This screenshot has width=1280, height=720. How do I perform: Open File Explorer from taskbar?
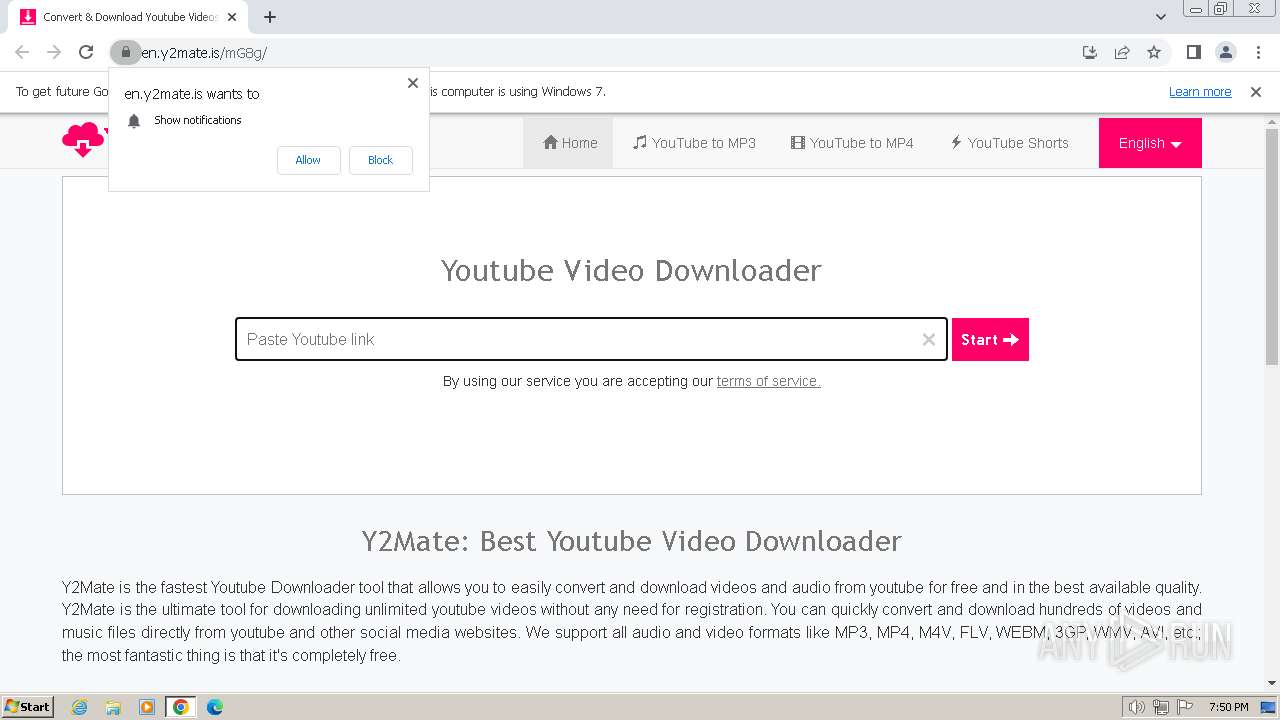[x=113, y=707]
